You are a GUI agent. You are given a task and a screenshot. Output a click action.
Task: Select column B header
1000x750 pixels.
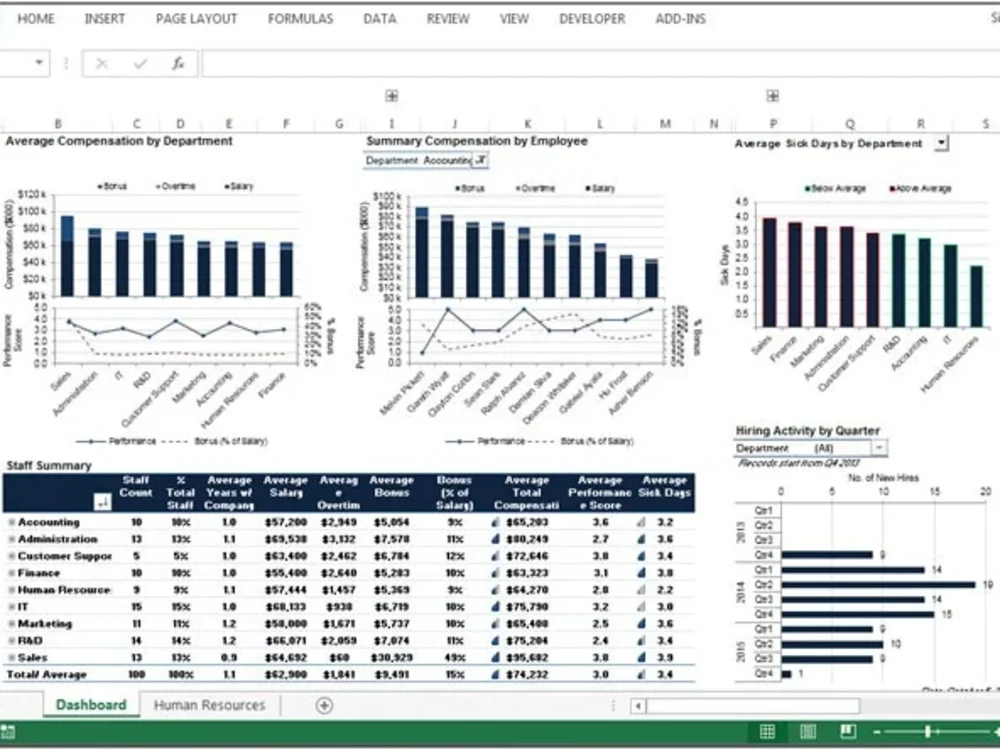pos(58,124)
